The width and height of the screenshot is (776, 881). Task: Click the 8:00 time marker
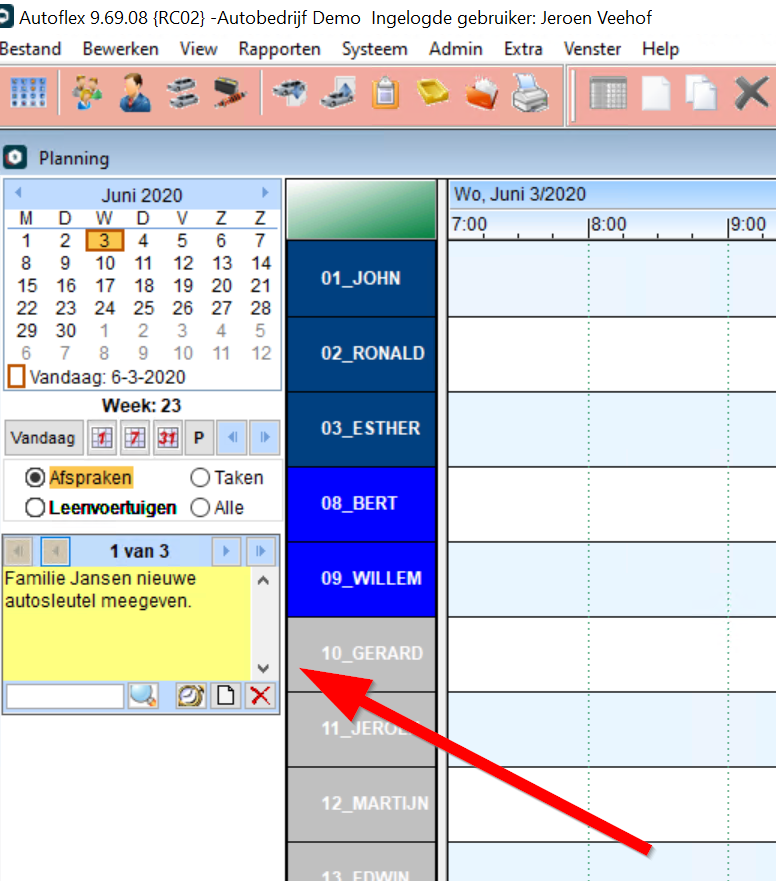(x=608, y=224)
